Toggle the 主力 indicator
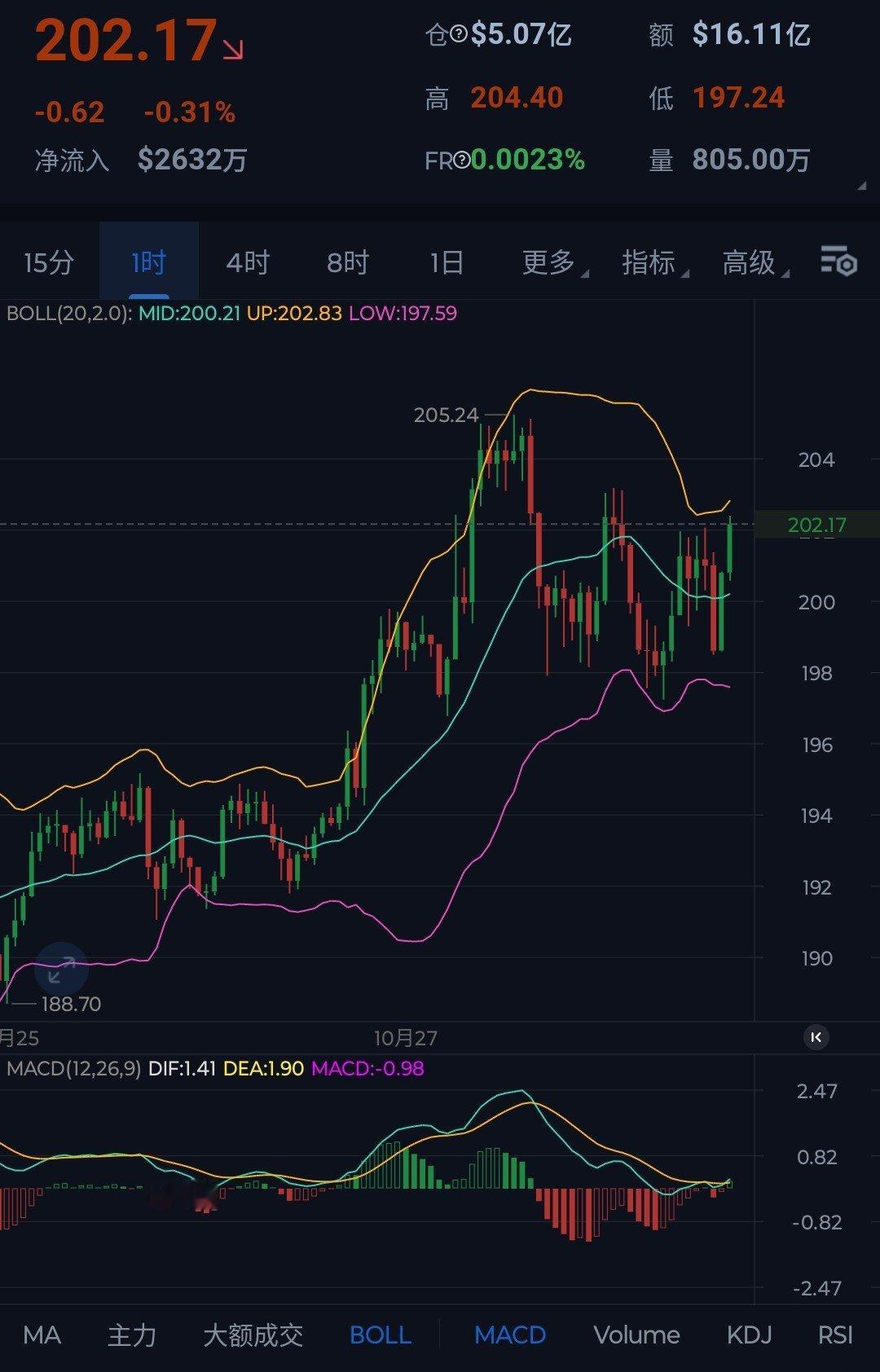The width and height of the screenshot is (880, 1372). [x=132, y=1335]
